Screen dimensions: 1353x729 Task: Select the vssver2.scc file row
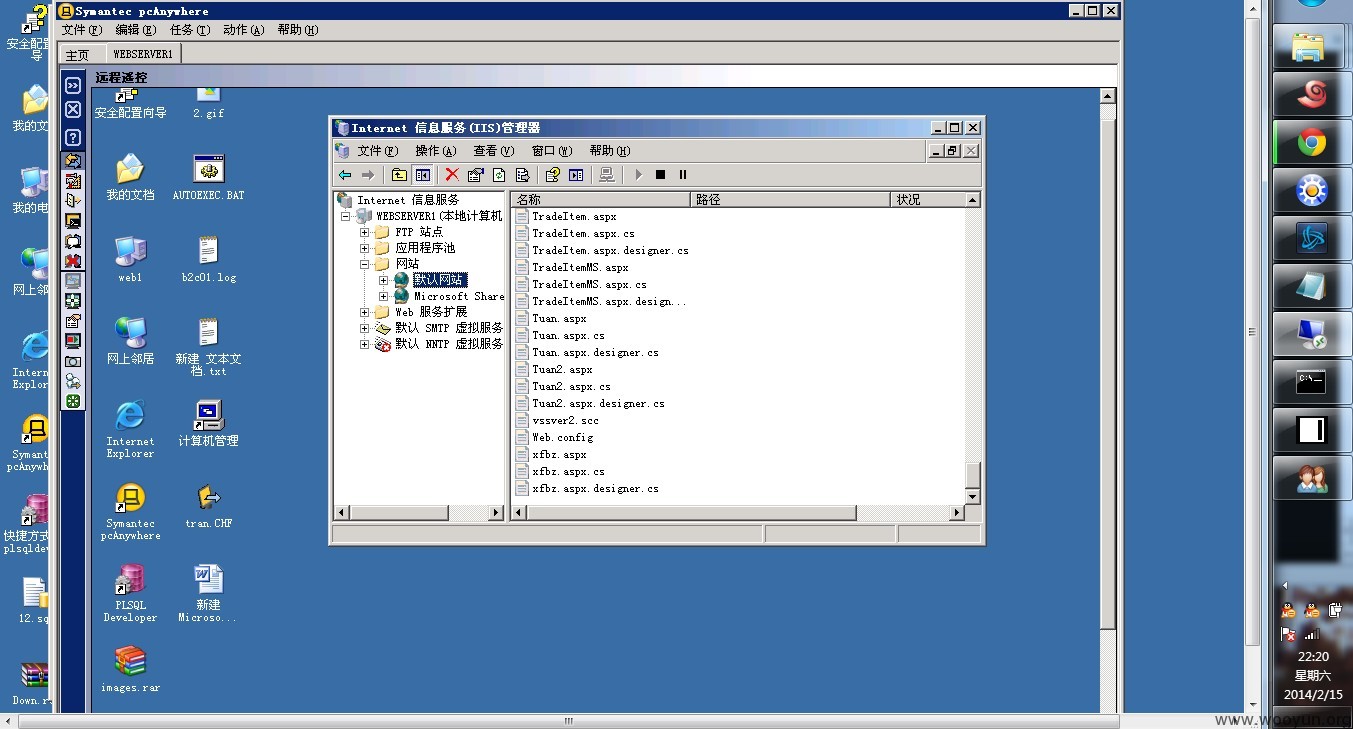click(565, 421)
